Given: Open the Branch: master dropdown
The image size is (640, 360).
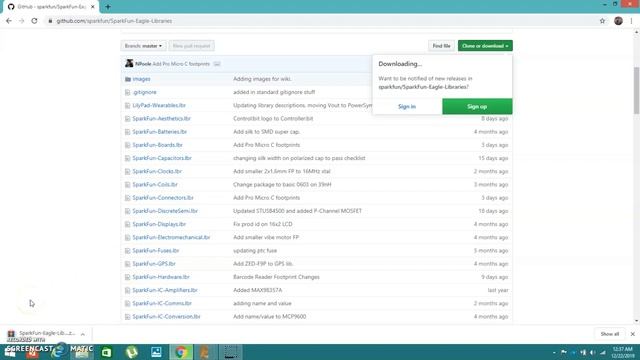Looking at the screenshot, I should coord(143,46).
